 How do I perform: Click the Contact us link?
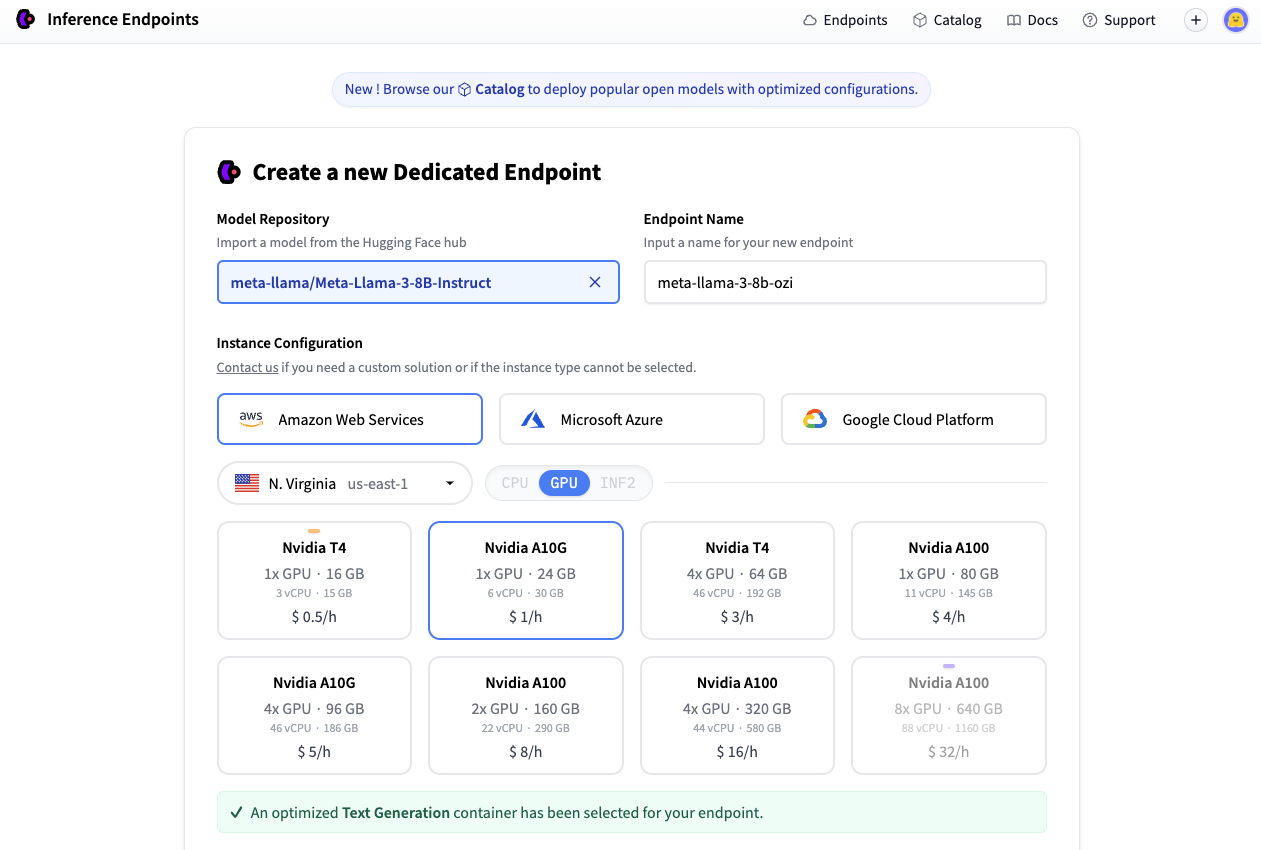(x=247, y=367)
